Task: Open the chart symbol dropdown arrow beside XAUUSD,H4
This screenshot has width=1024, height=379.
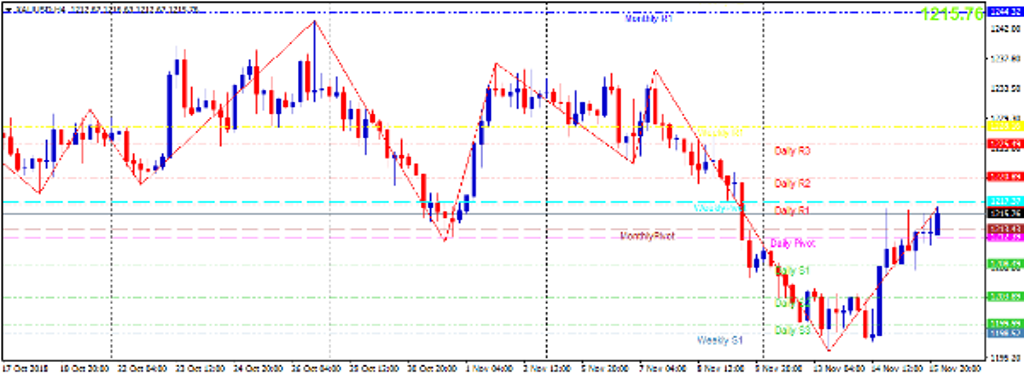Action: coord(7,10)
